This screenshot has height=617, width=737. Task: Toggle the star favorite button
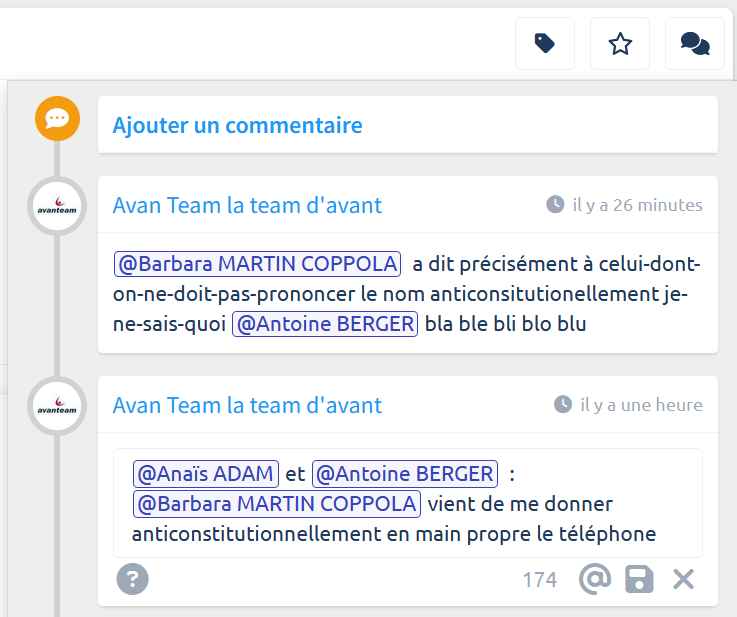(620, 44)
